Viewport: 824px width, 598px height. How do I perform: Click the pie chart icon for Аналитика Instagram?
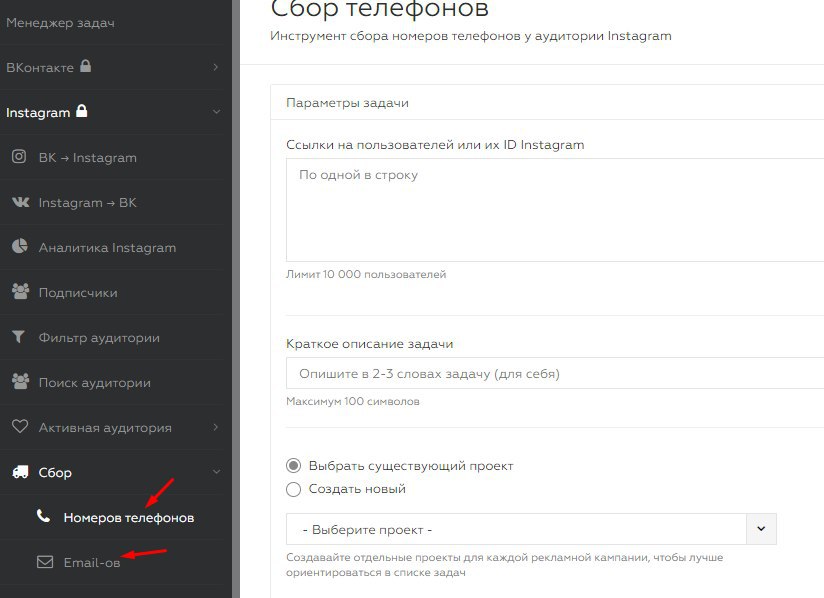point(20,246)
